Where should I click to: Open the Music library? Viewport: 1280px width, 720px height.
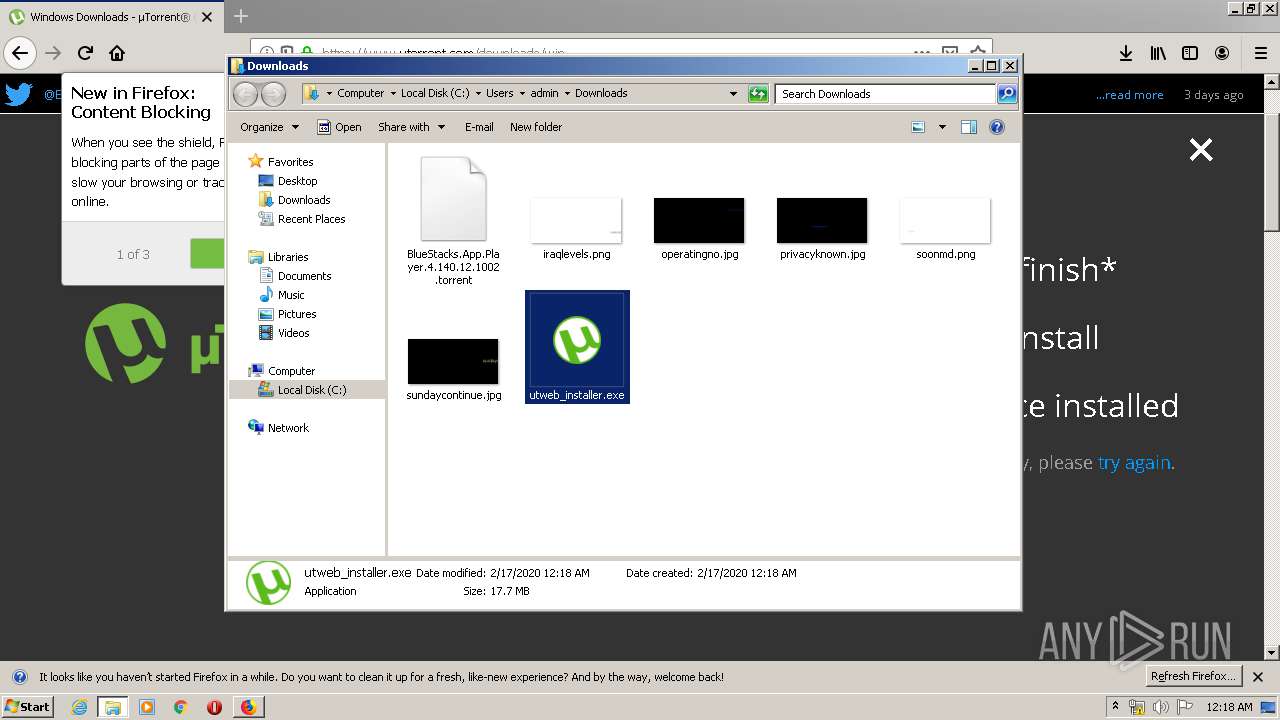[291, 295]
